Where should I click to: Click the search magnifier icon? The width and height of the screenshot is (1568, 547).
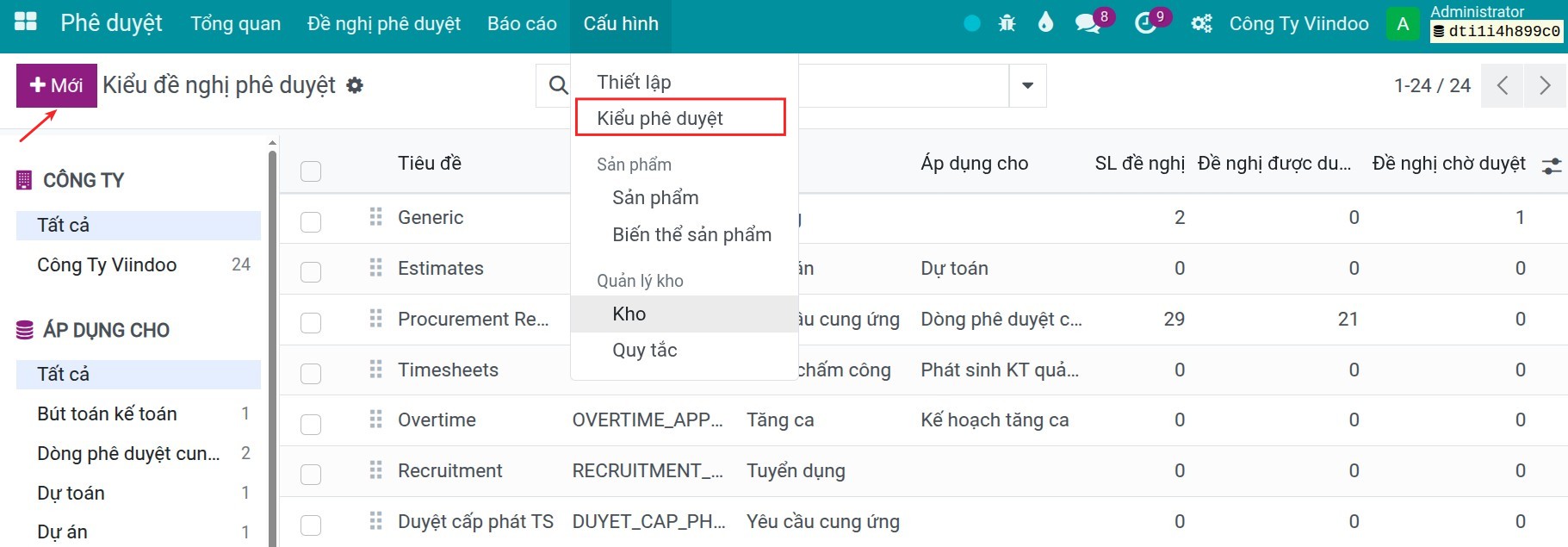coord(558,85)
